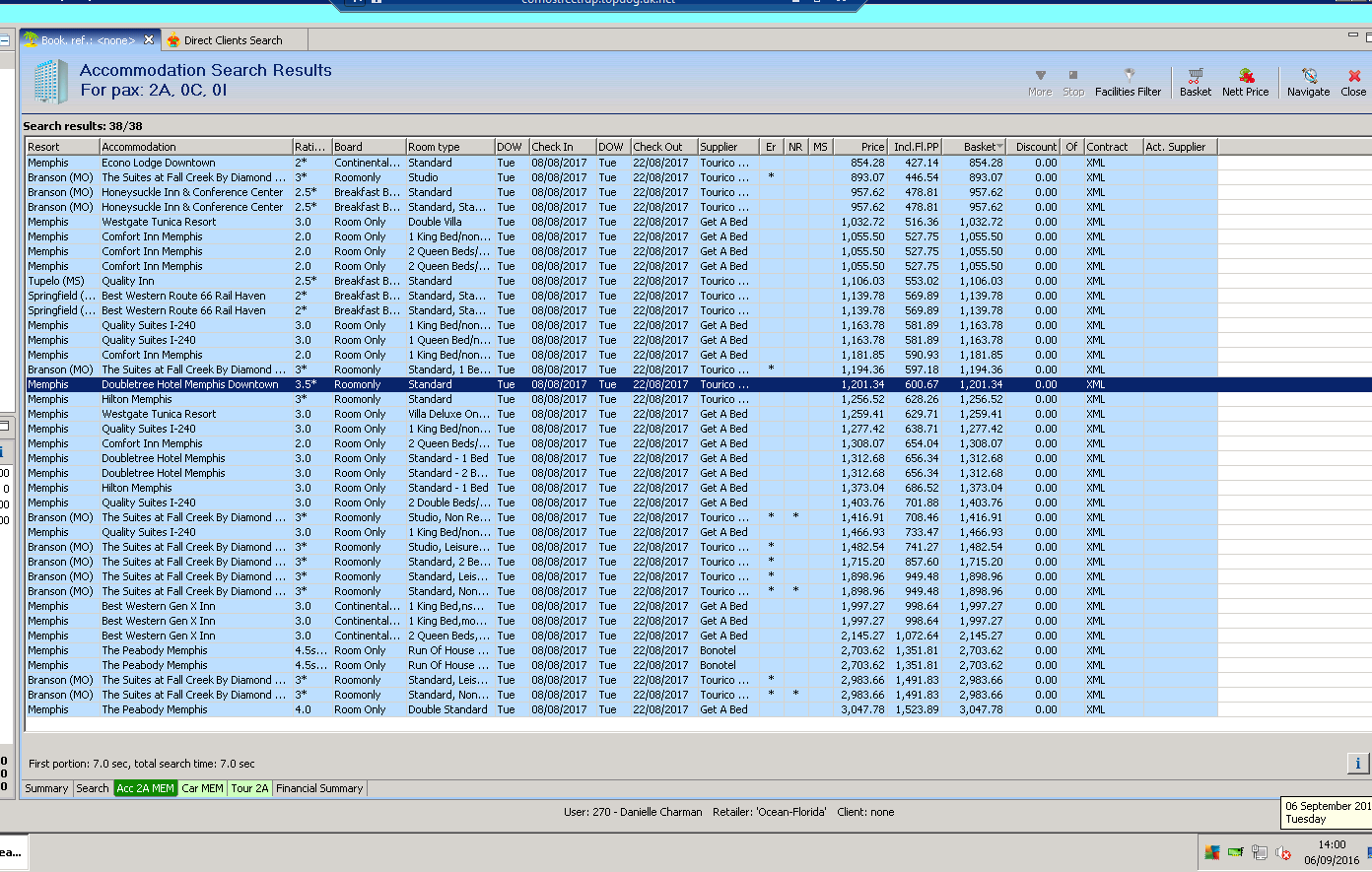The height and width of the screenshot is (872, 1372).
Task: Sort by the Board column header
Action: pos(369,147)
